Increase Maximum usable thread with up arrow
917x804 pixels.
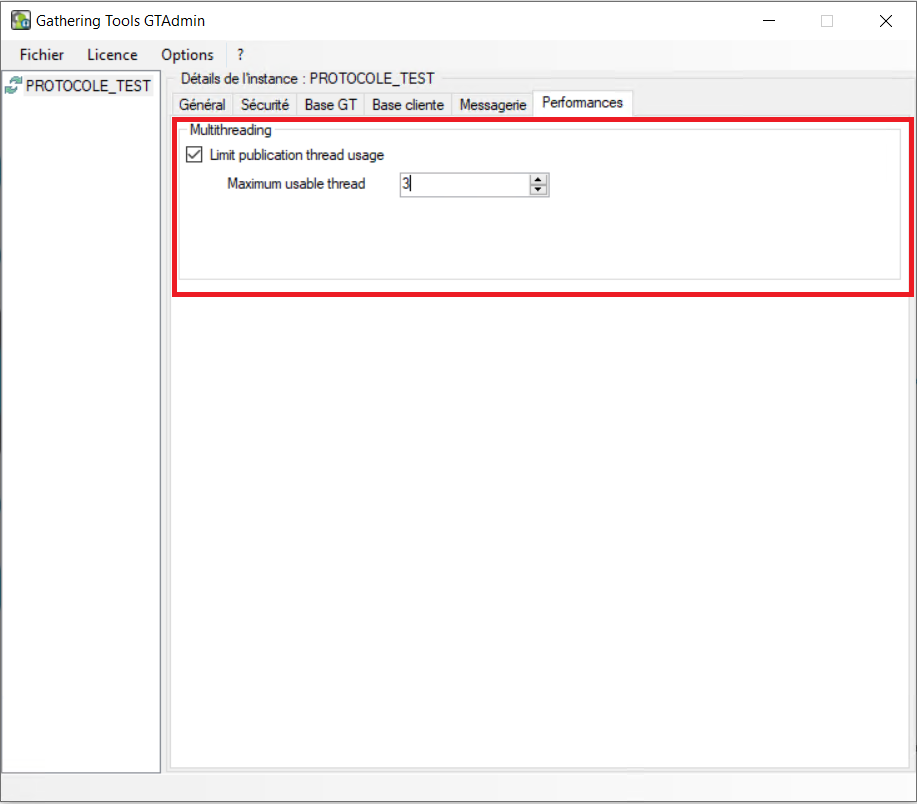pyautogui.click(x=538, y=180)
